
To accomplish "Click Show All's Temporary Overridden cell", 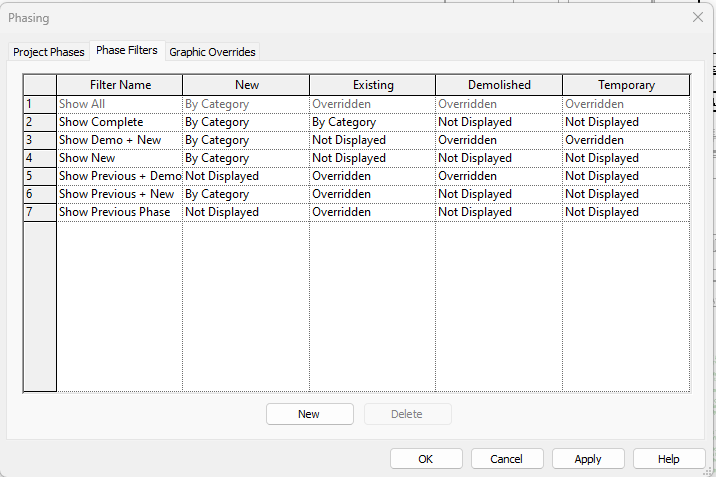I will click(626, 104).
